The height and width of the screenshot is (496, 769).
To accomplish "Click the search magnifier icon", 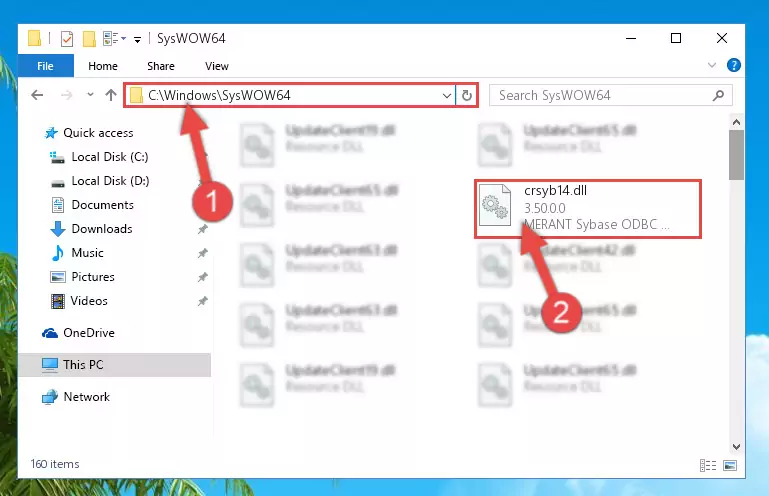I will [718, 95].
